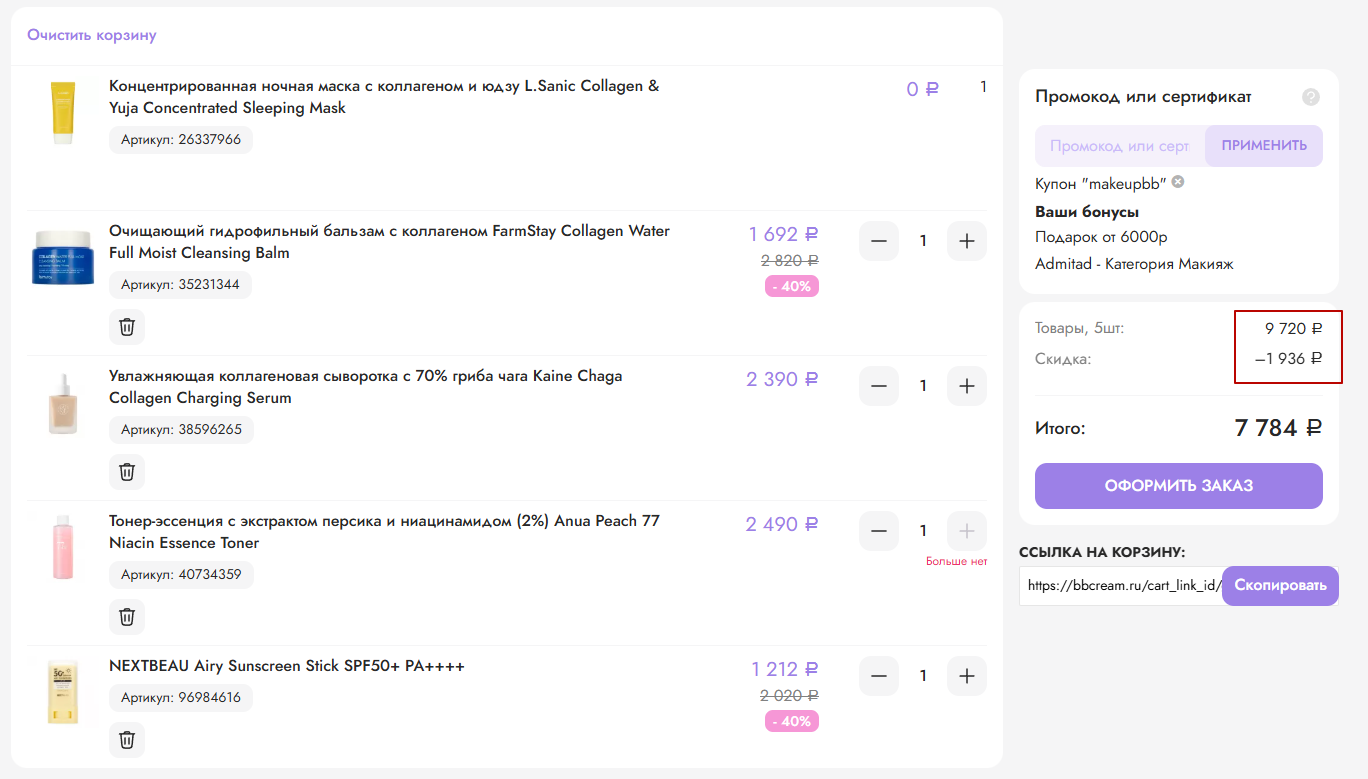Click disabled plus for Anua Peach Toner
The height and width of the screenshot is (779, 1368).
click(967, 531)
